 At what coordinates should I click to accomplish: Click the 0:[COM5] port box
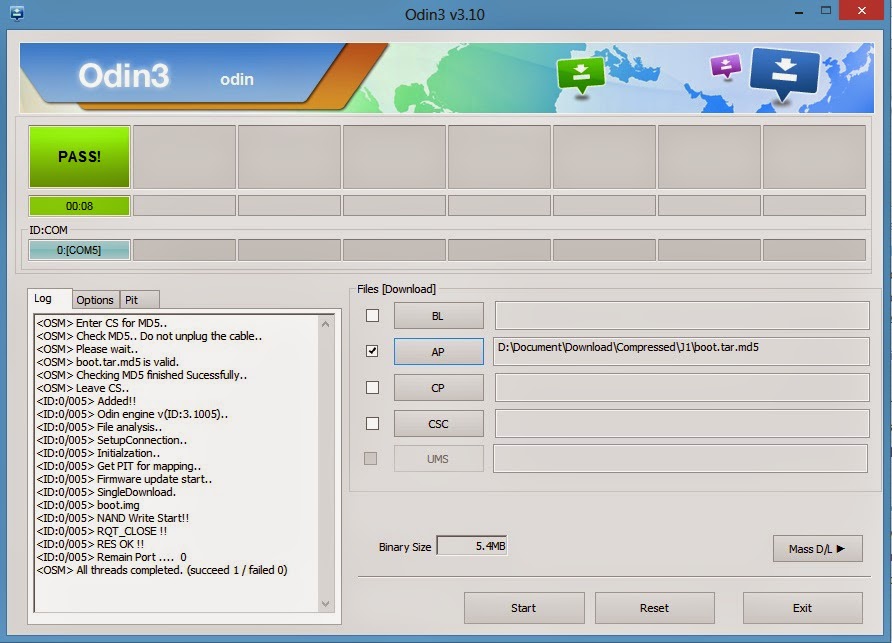pyautogui.click(x=80, y=250)
